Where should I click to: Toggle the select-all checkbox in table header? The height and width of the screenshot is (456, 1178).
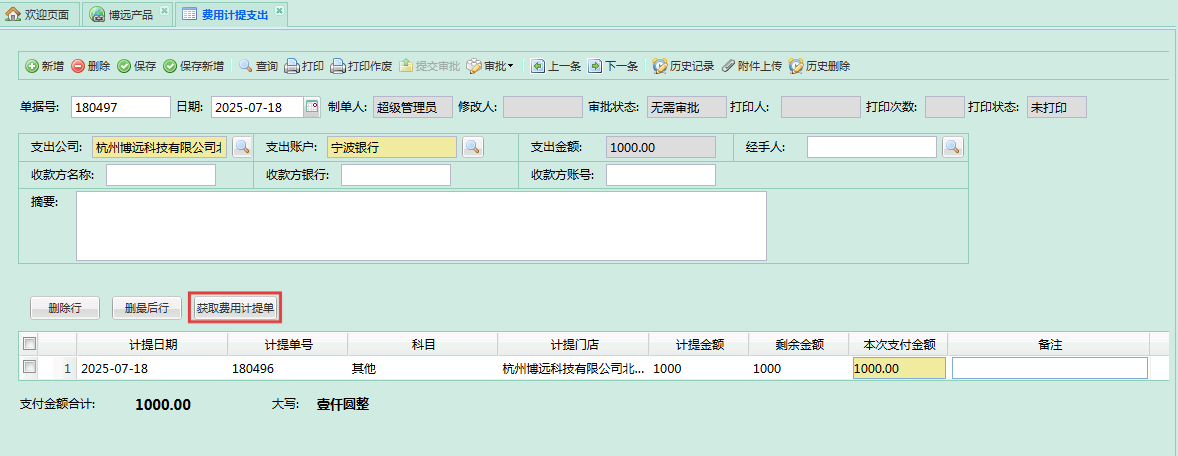pyautogui.click(x=29, y=344)
